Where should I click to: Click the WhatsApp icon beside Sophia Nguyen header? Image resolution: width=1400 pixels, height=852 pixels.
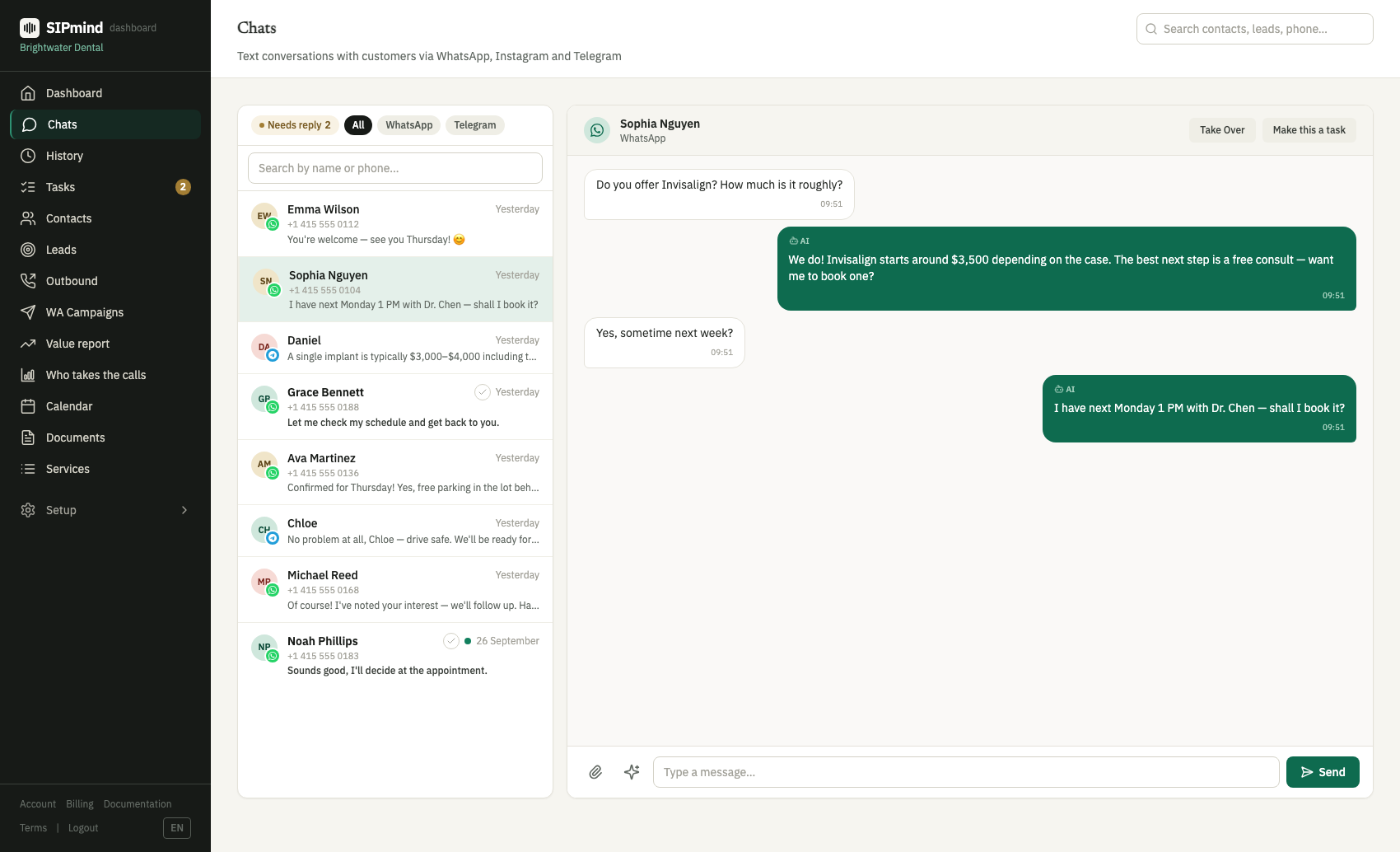coord(597,130)
